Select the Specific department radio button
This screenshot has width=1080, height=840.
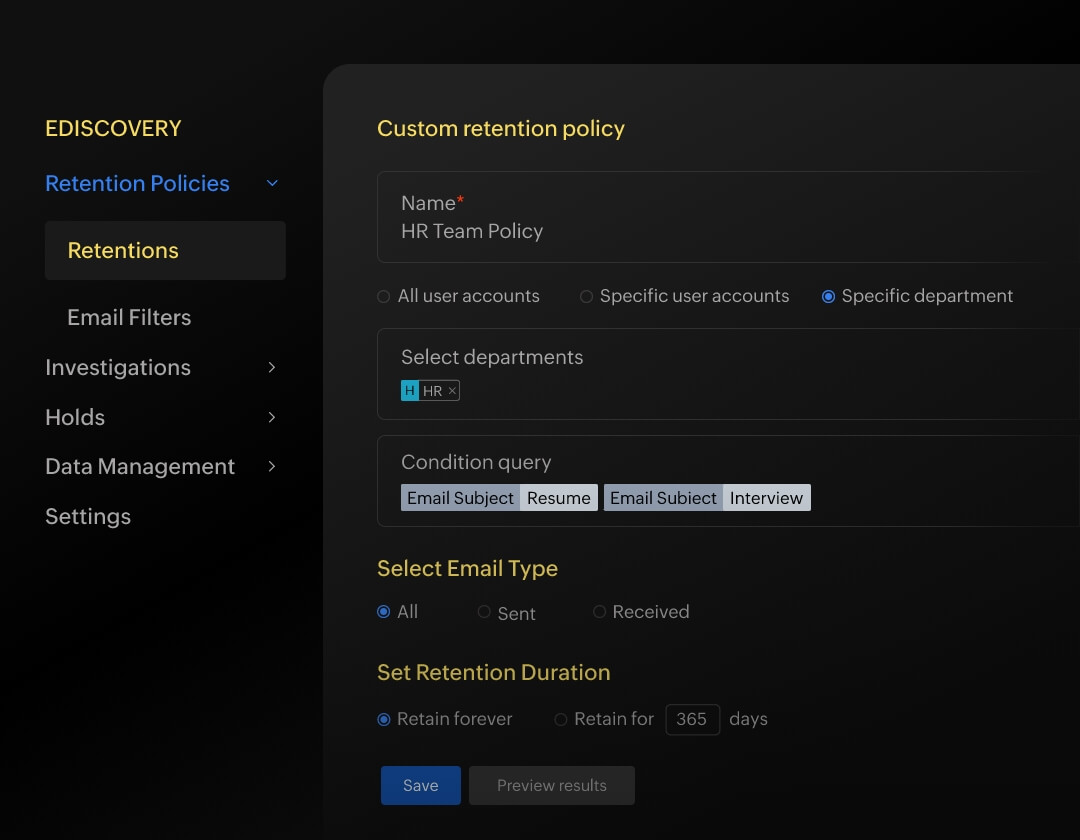(x=828, y=297)
